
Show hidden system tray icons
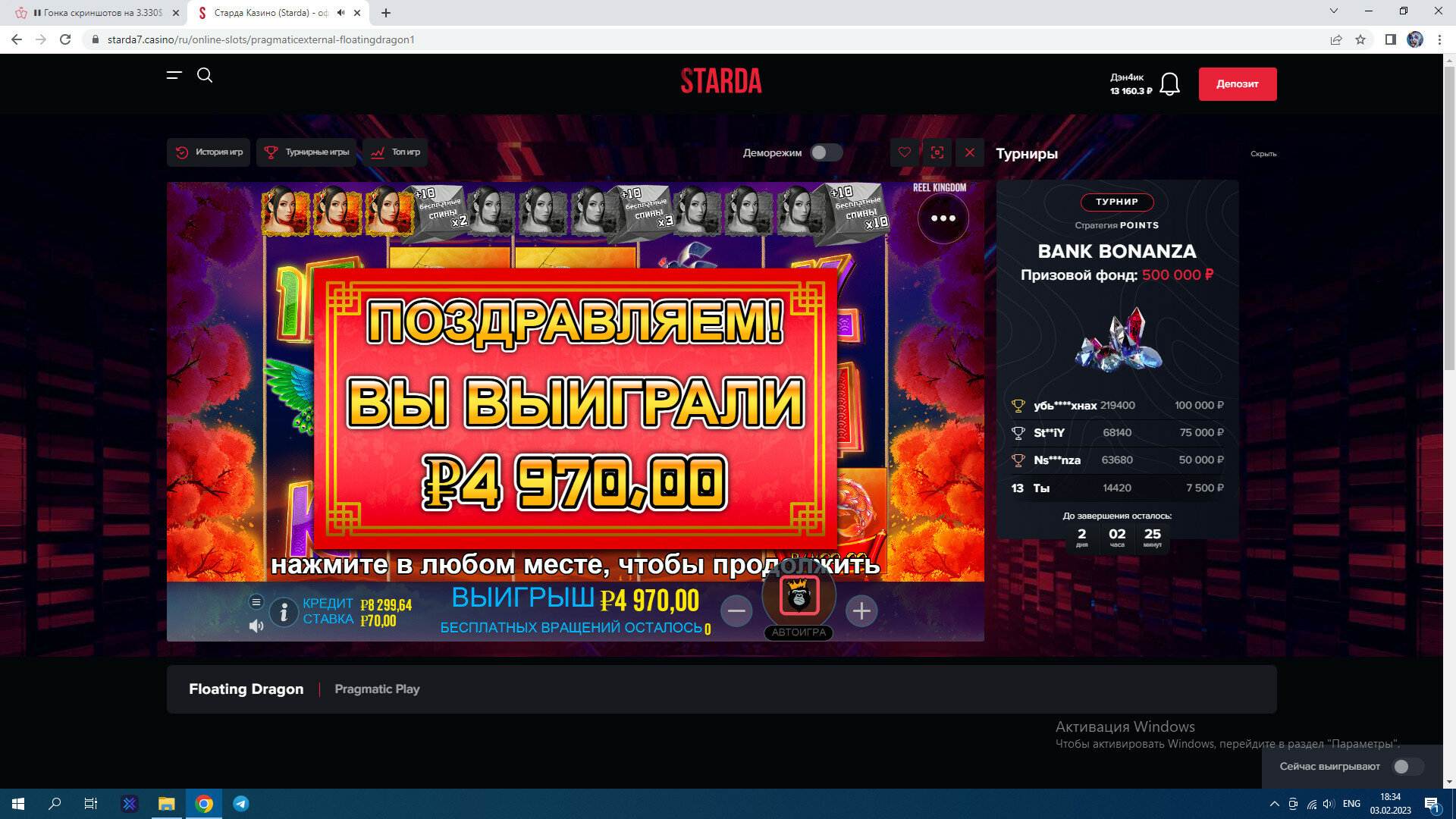tap(1274, 804)
